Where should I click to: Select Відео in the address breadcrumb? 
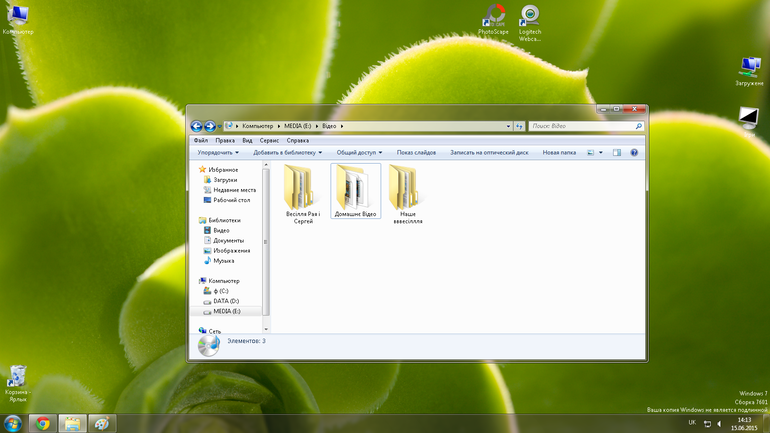(x=329, y=126)
